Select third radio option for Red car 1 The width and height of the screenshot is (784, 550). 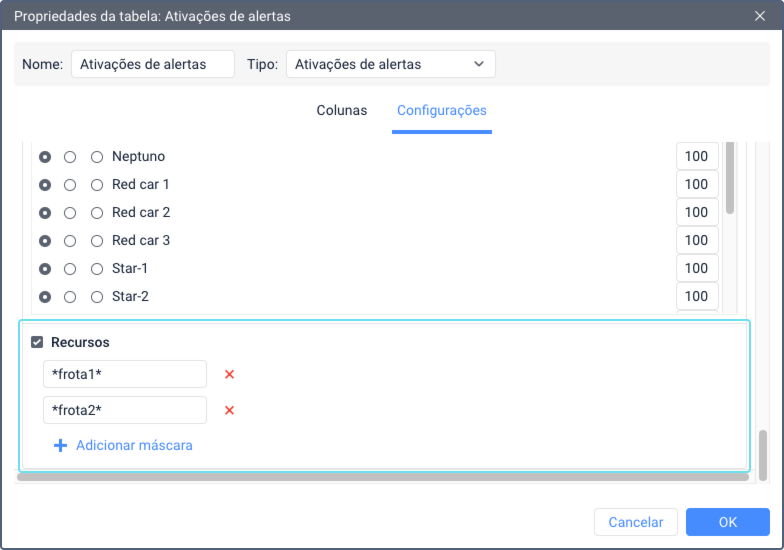(97, 185)
